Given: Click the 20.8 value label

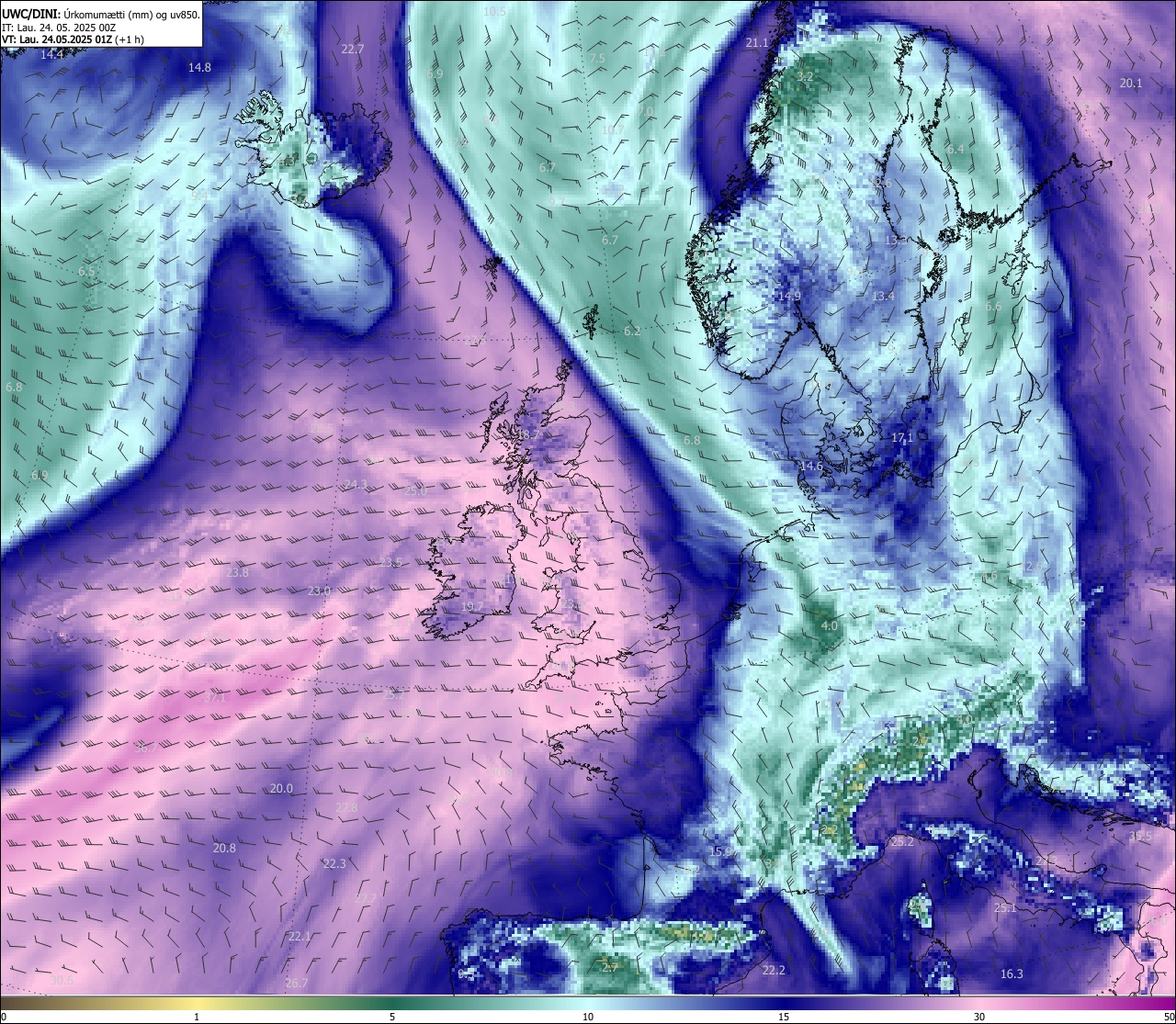Looking at the screenshot, I should coord(224,848).
